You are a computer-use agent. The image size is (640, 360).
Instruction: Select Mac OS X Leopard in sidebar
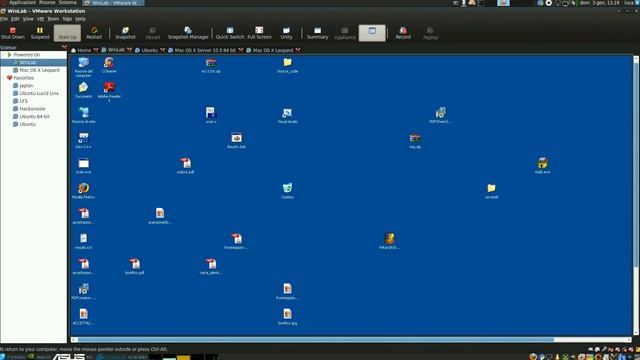(x=39, y=70)
